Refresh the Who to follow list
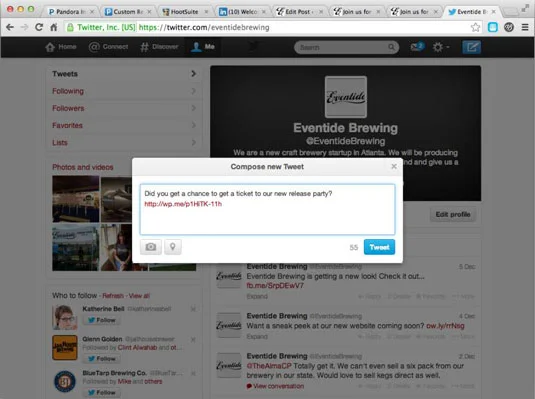The image size is (535, 399). (113, 296)
